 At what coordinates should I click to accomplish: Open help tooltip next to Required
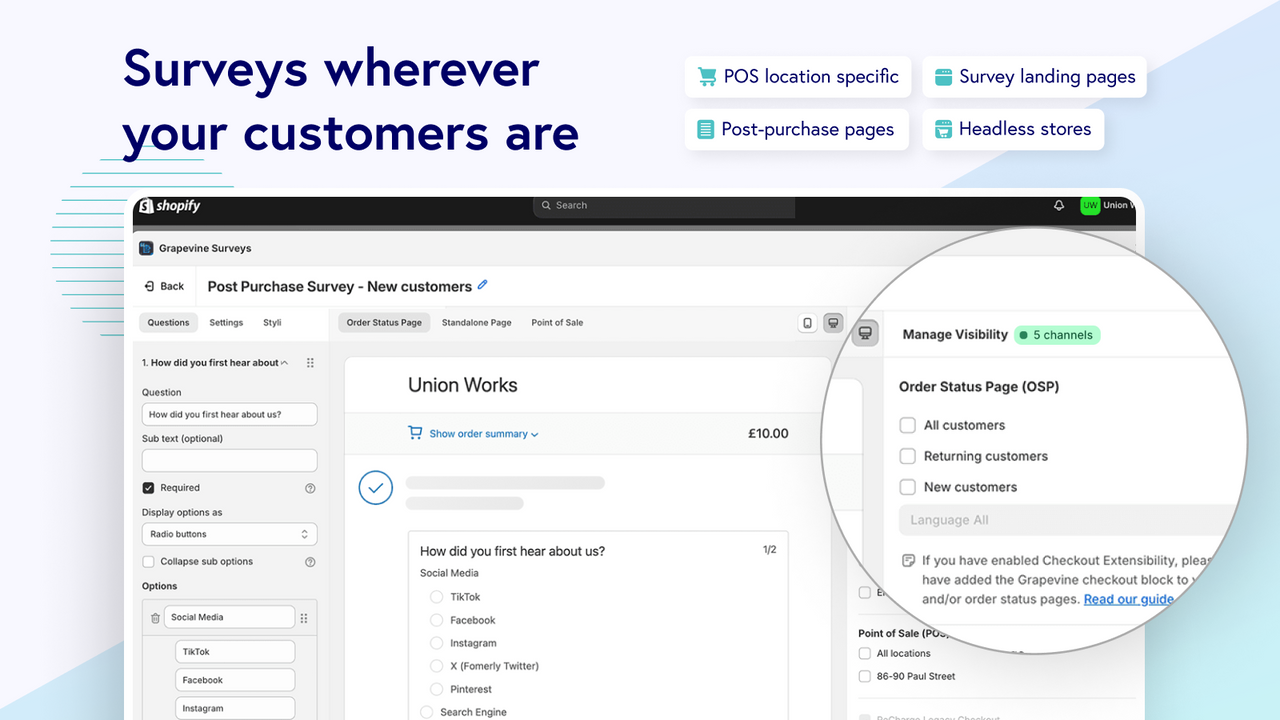point(312,487)
